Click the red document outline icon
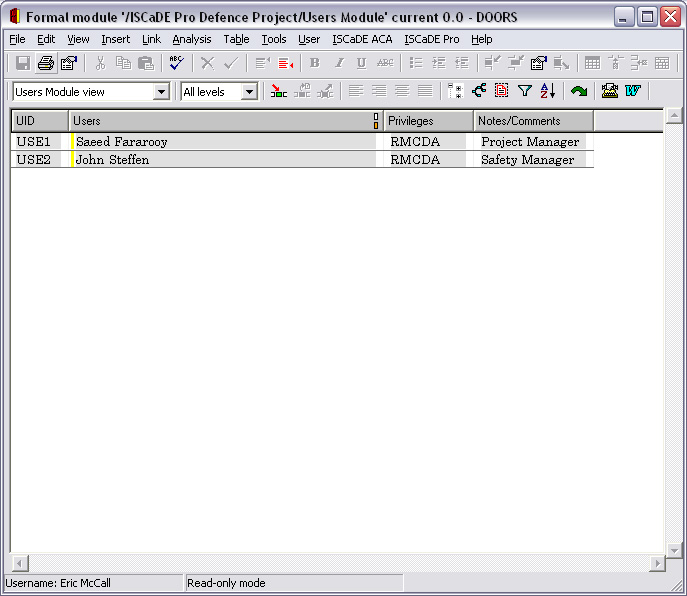Screen dimensions: 687x596 502,91
